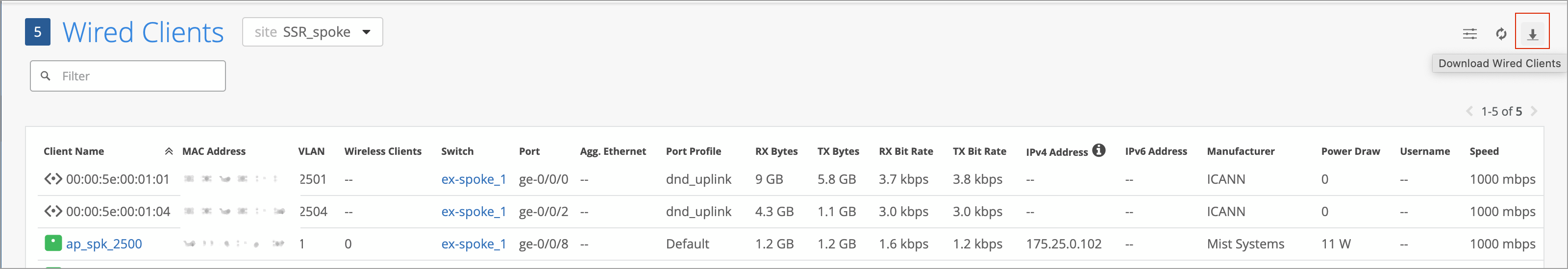Sort by the Speed column header

1484,151
